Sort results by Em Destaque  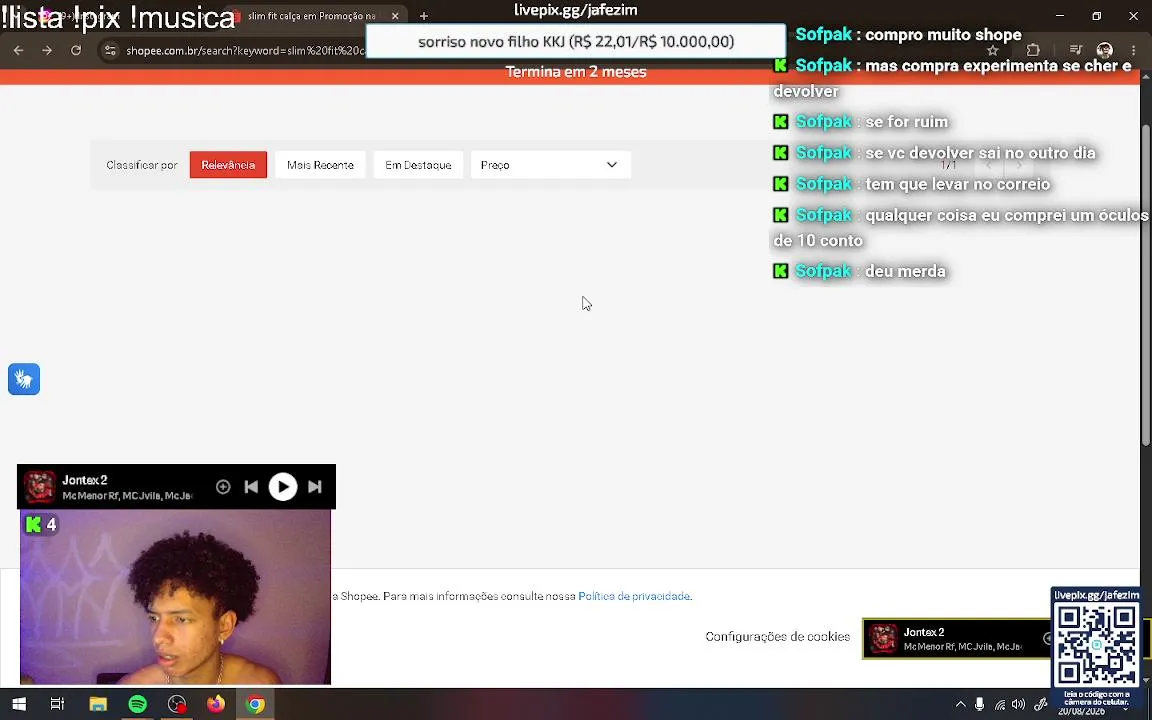point(418,165)
